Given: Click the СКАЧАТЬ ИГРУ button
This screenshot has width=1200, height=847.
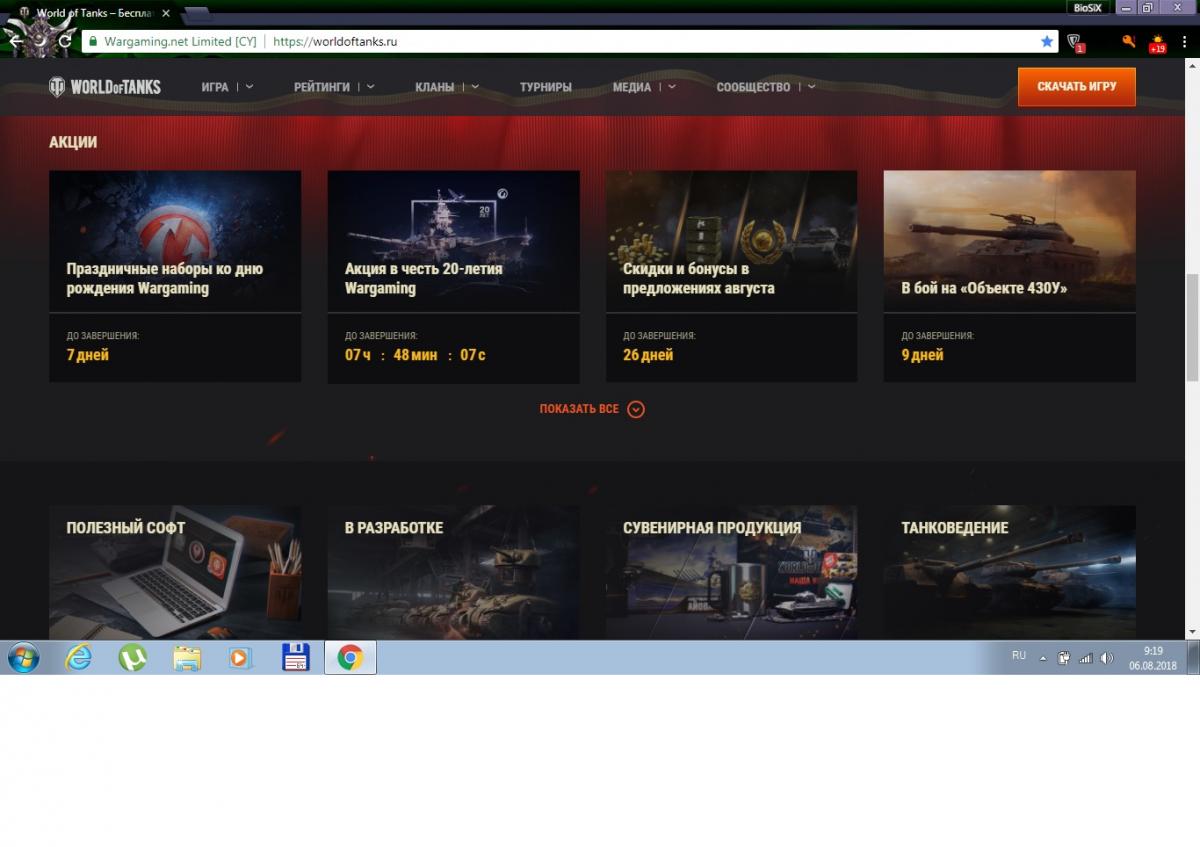Looking at the screenshot, I should click(1076, 87).
